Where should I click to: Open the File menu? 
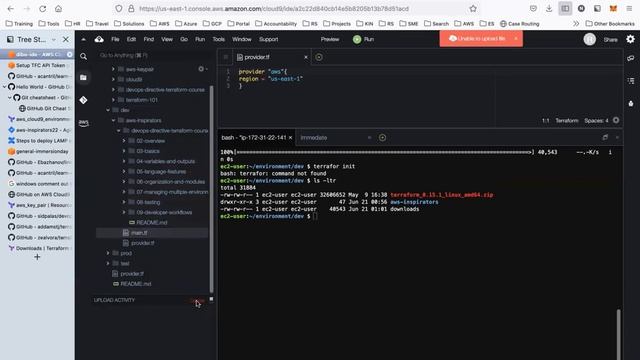[x=115, y=39]
